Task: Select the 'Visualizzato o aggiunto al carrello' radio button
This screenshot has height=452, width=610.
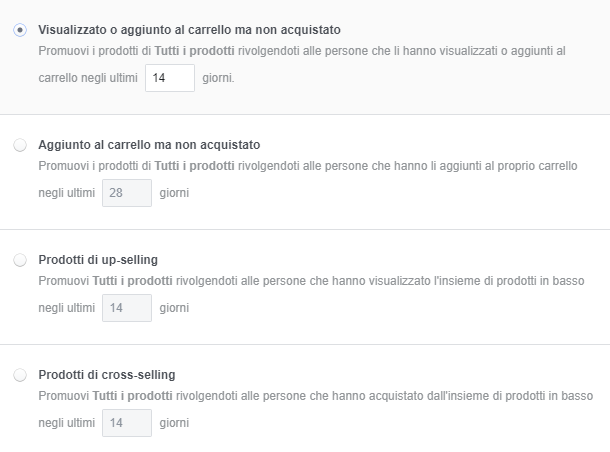Action: [20, 30]
